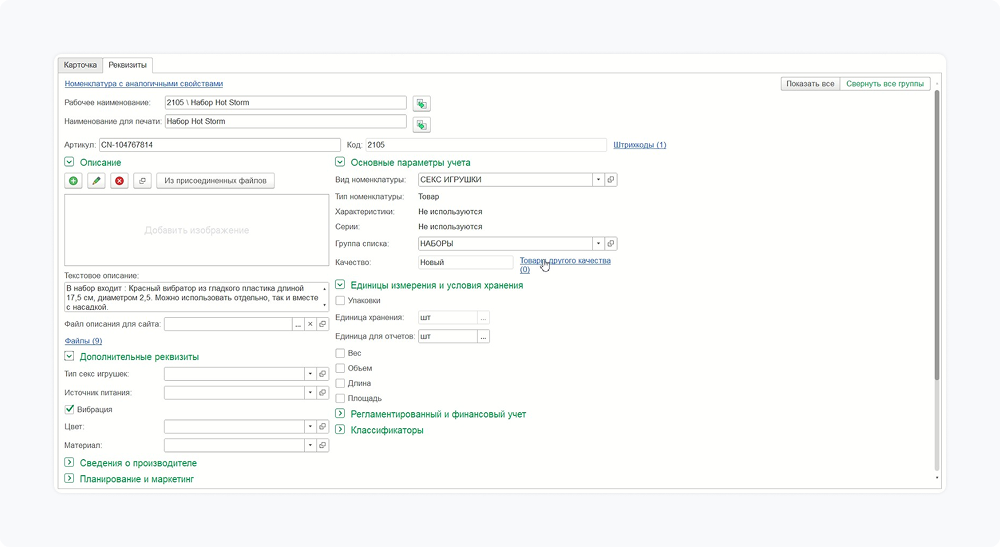The image size is (1000, 547).
Task: Open Номенклатура с аналогичными свойствами link
Action: tap(143, 84)
